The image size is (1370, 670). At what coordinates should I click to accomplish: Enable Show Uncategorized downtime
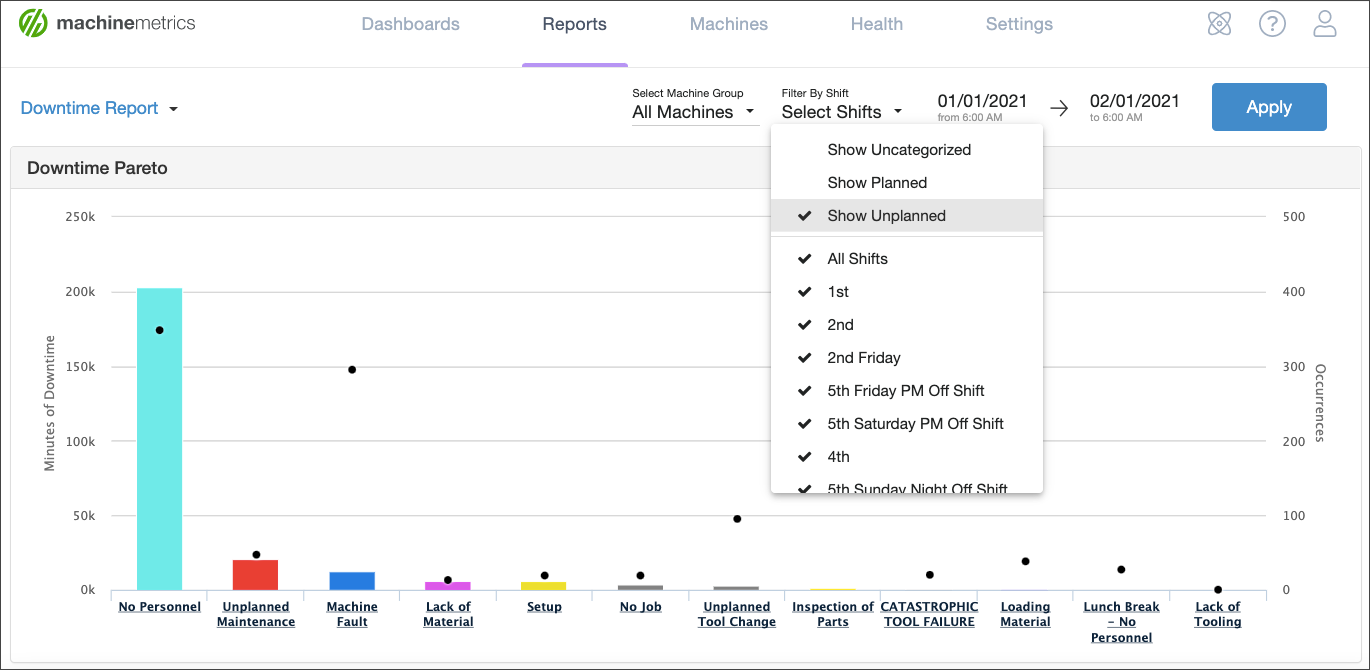899,150
